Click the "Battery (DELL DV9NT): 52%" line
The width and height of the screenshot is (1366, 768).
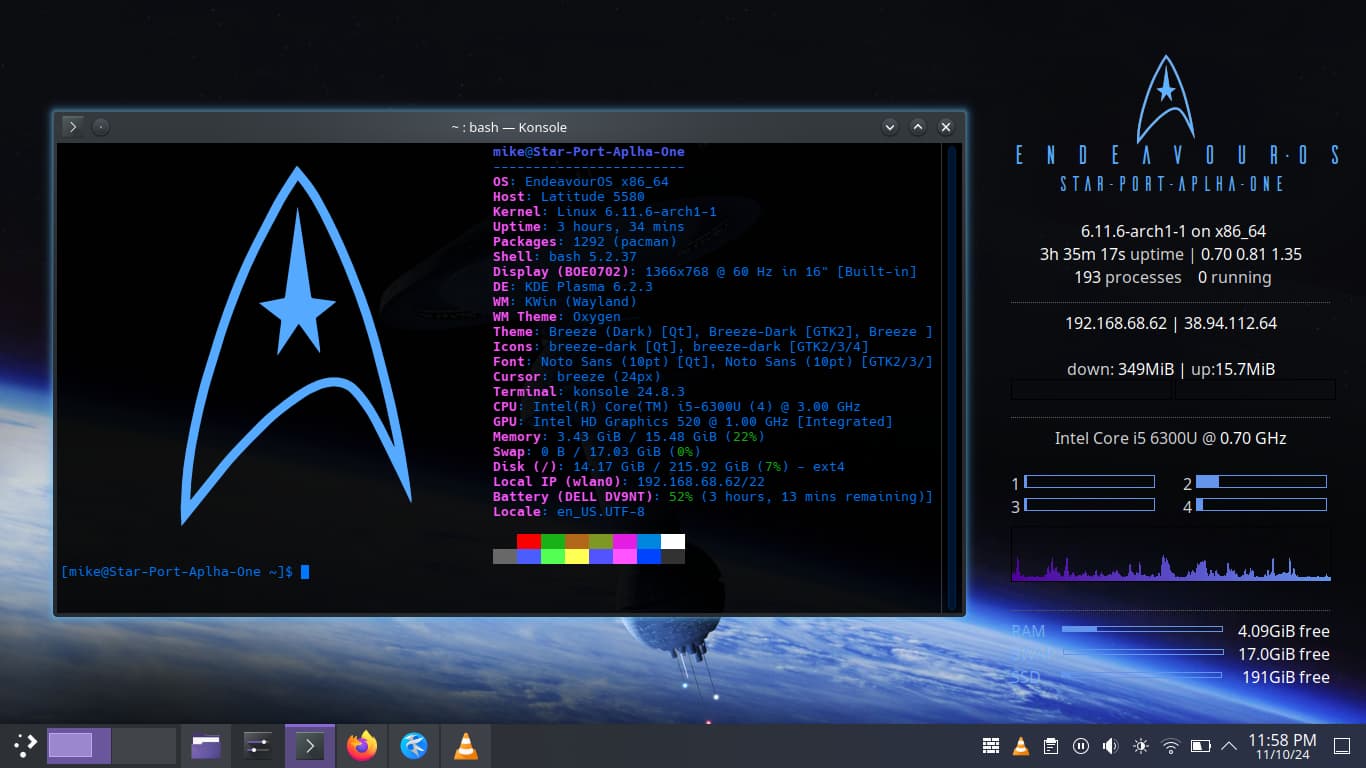click(713, 497)
